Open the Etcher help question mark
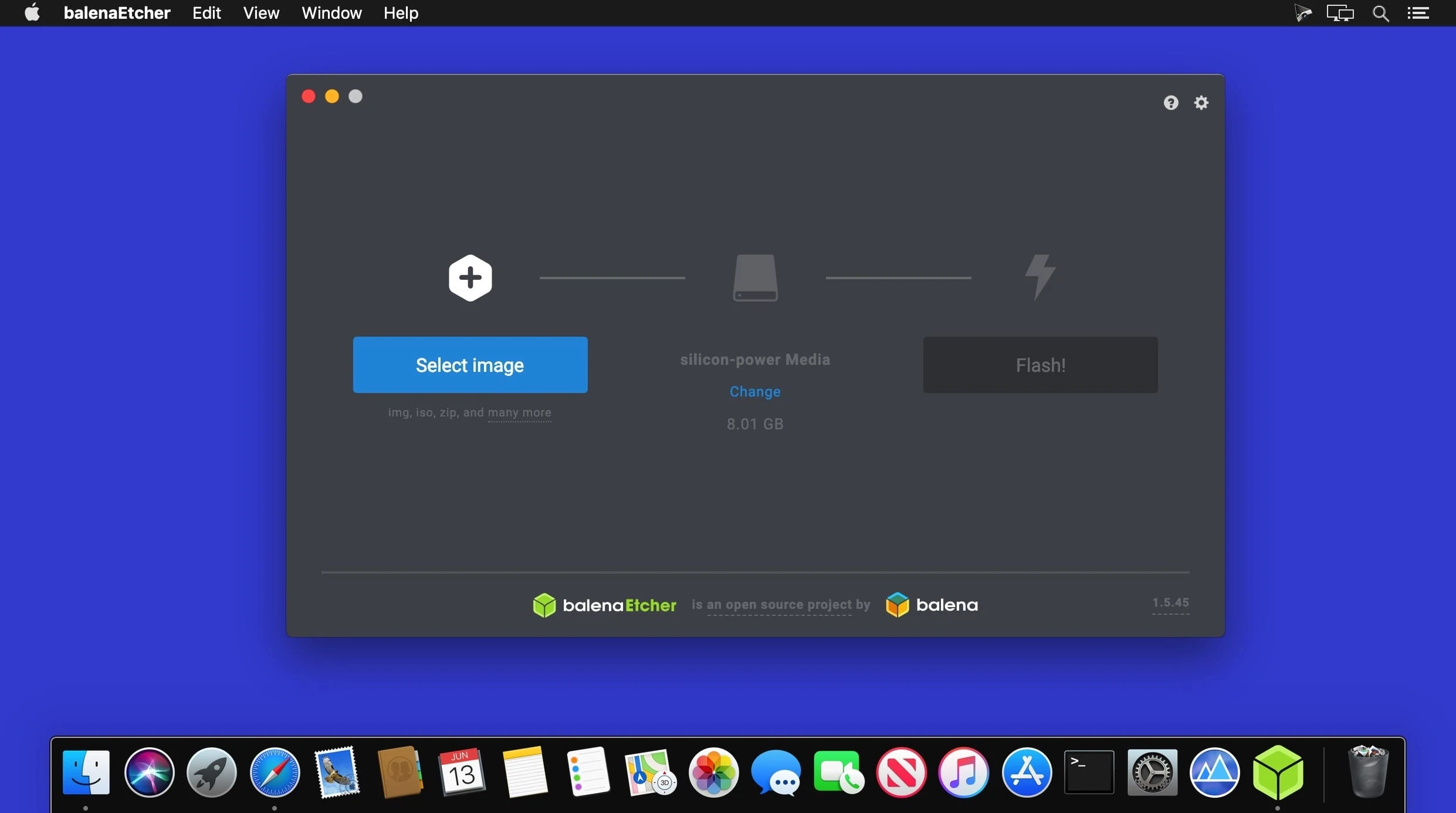 click(1170, 102)
